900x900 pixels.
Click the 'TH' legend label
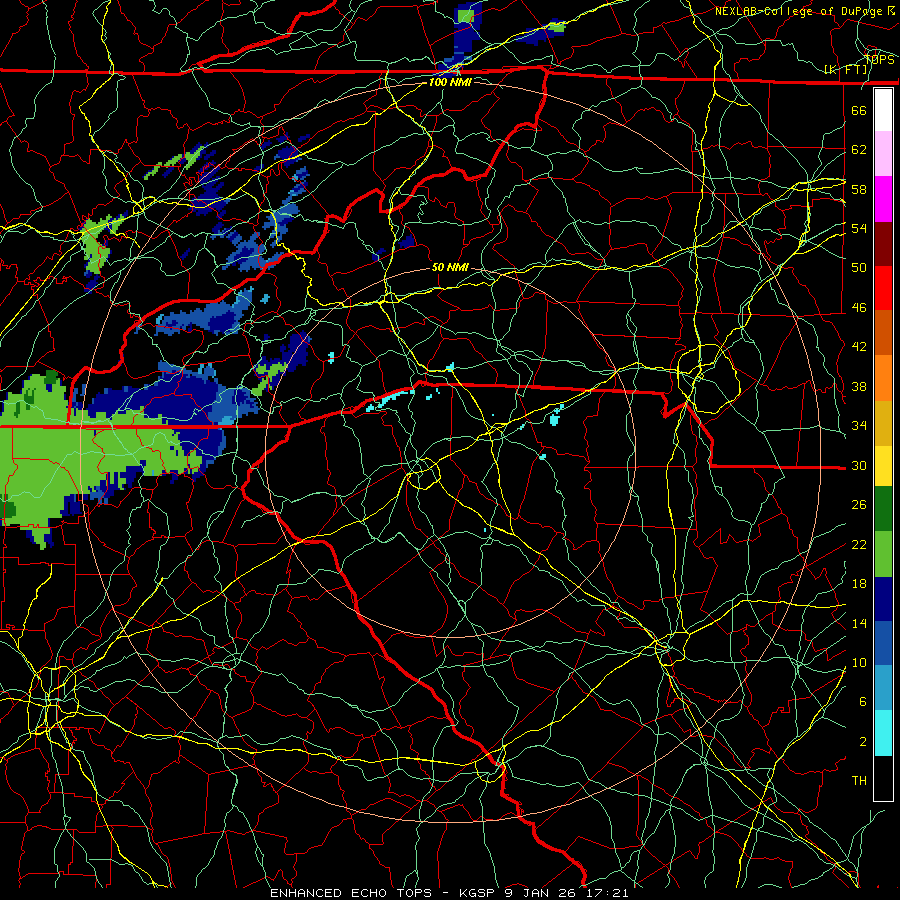pyautogui.click(x=859, y=781)
